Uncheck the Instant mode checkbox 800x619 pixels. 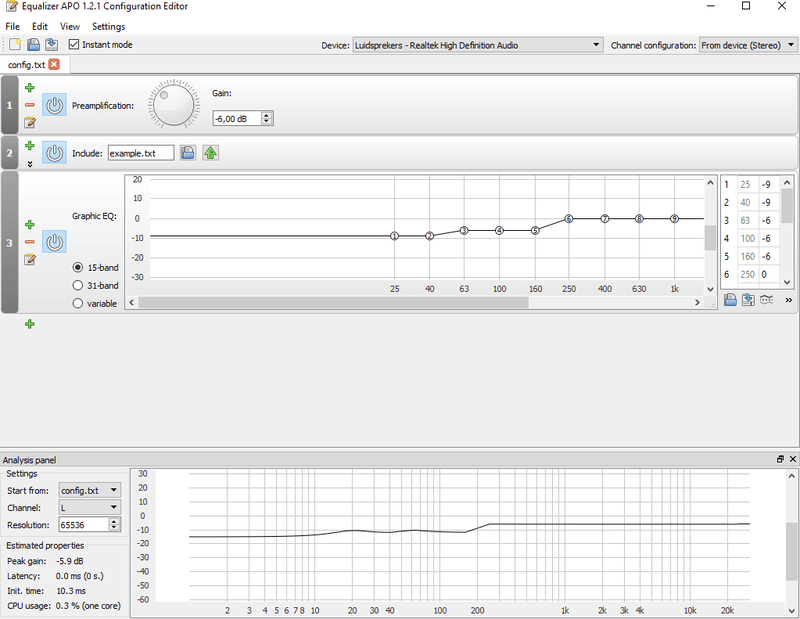pyautogui.click(x=75, y=45)
